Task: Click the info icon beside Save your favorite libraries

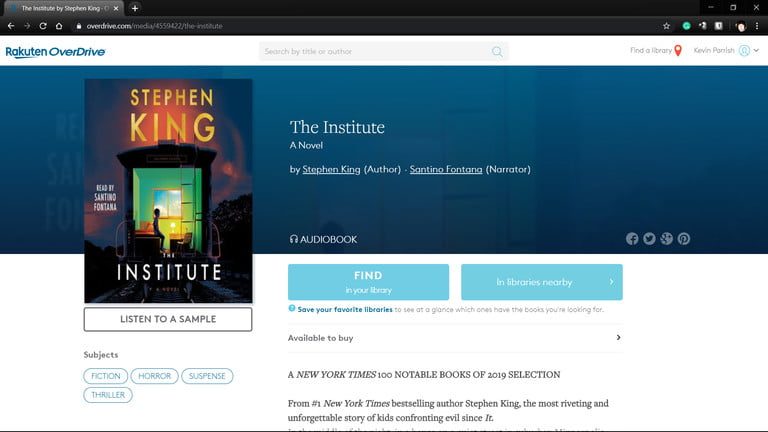Action: (x=292, y=309)
